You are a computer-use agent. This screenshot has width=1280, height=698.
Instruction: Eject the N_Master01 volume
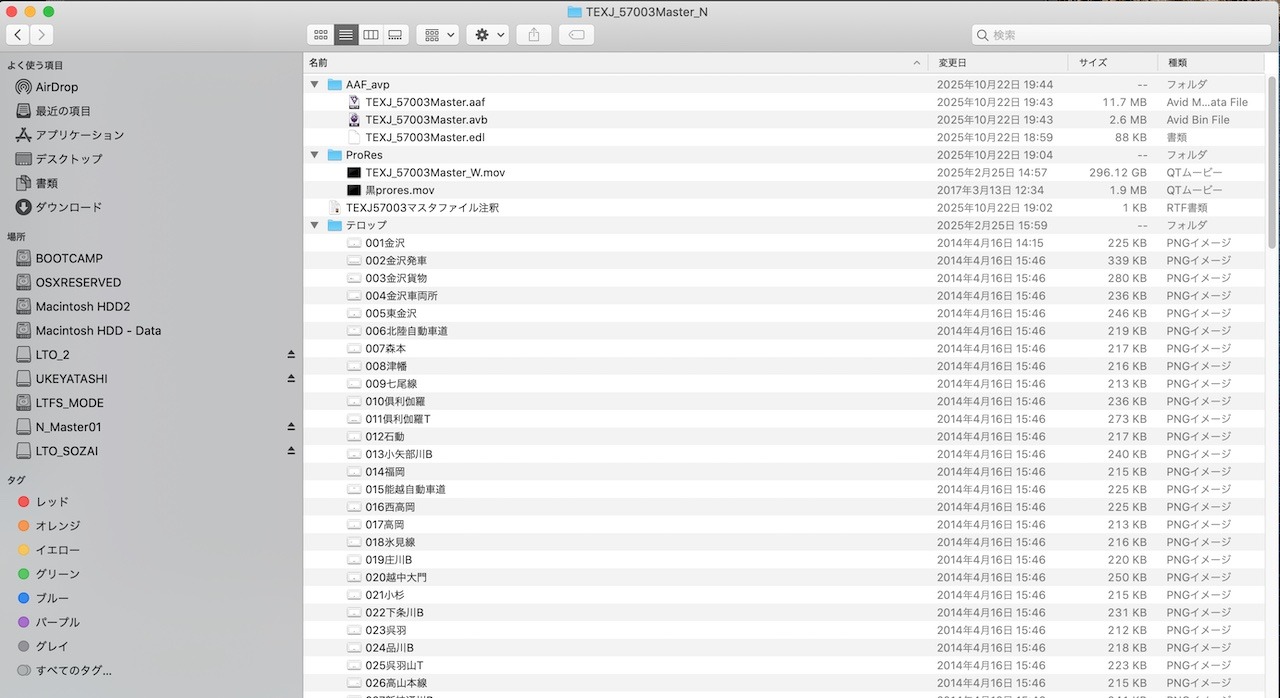click(x=291, y=427)
